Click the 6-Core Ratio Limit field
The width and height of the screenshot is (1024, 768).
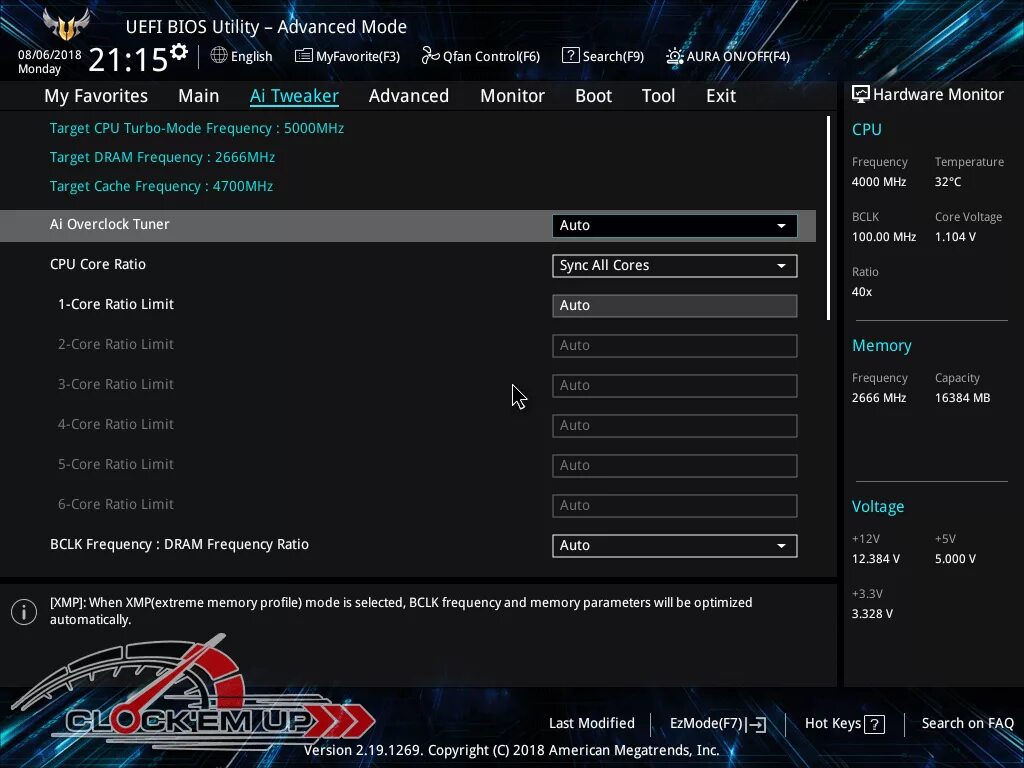(675, 505)
